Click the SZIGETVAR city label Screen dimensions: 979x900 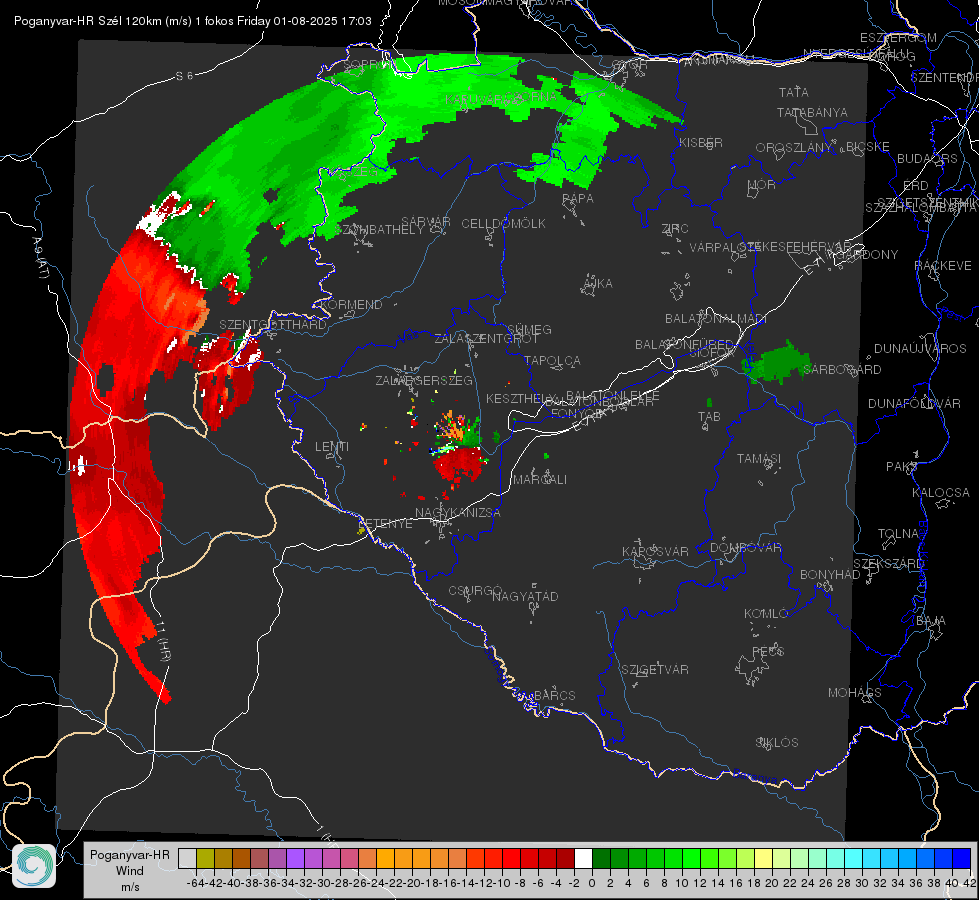point(655,670)
